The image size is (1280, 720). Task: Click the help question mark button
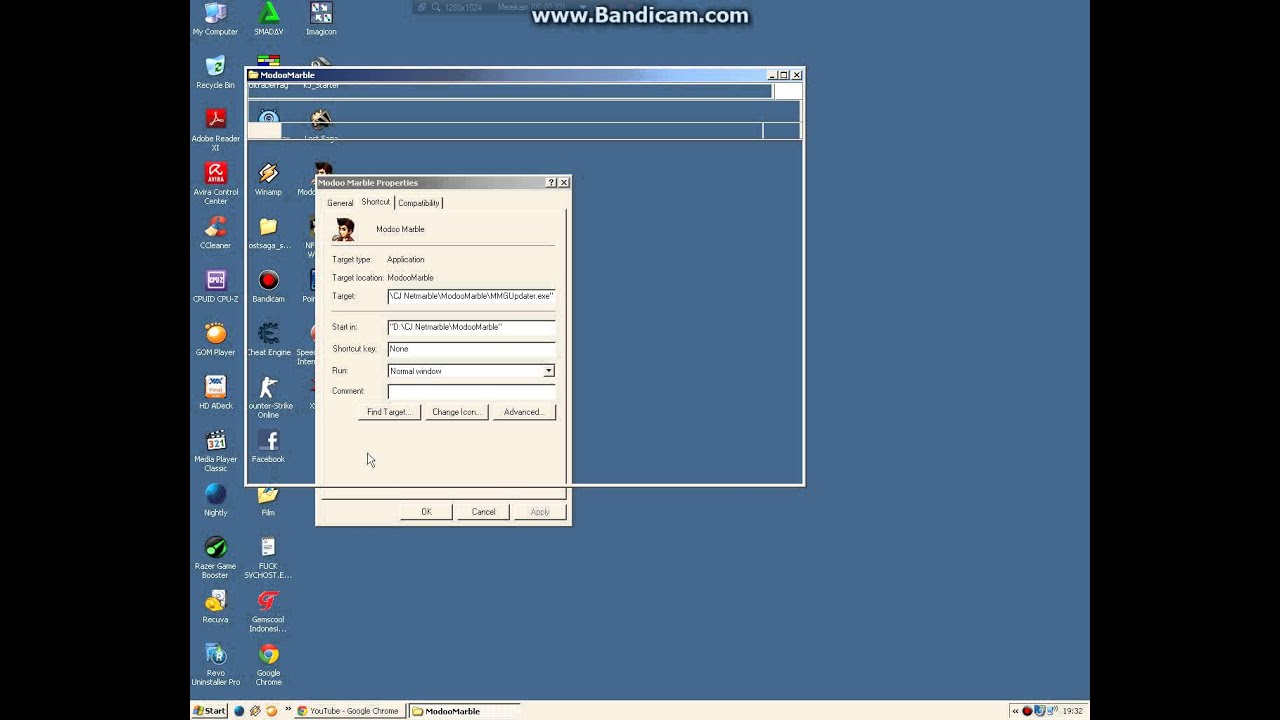click(551, 183)
